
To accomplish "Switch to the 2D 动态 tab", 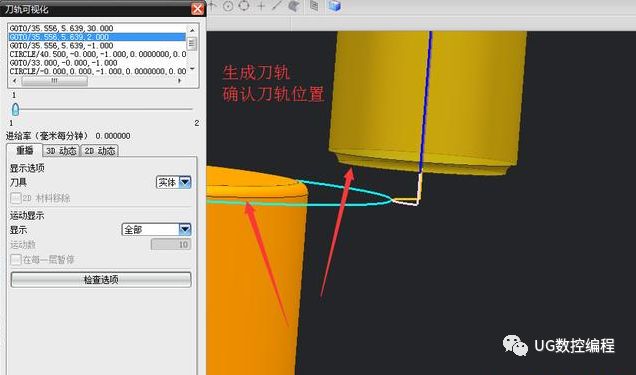I will point(100,151).
